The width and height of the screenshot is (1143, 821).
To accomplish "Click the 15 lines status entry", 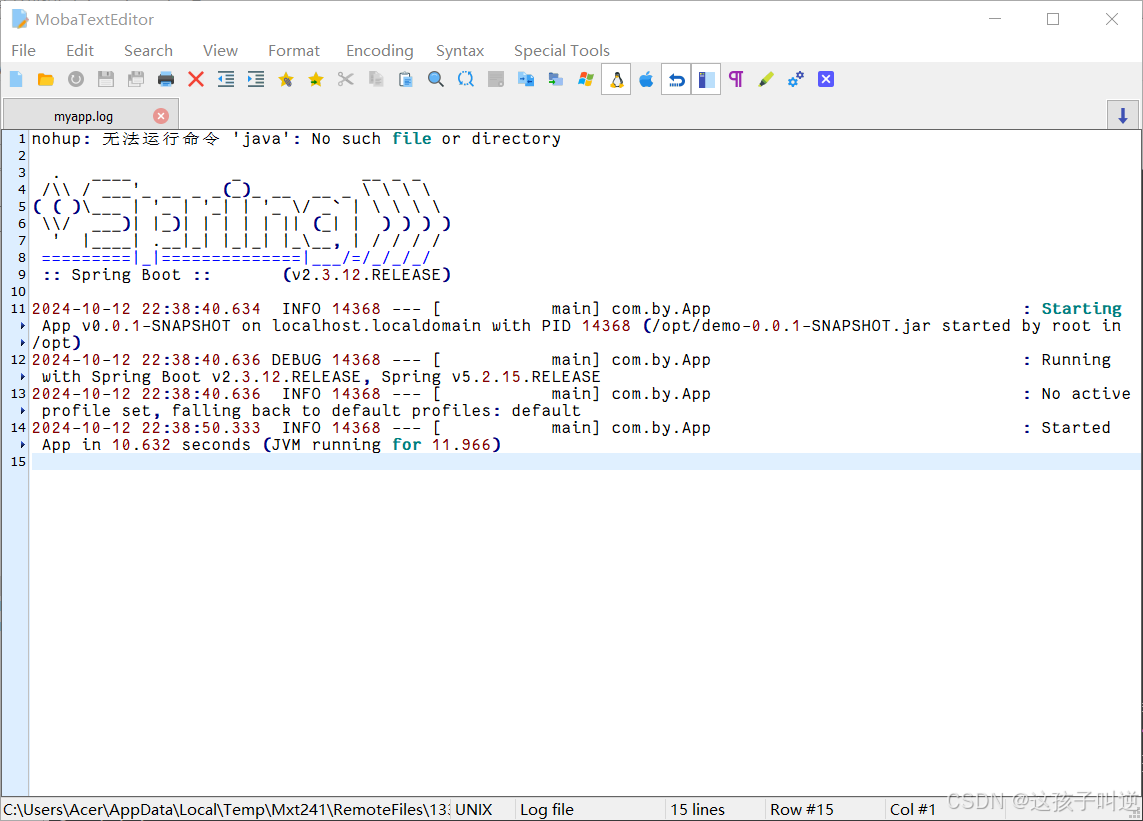I will coord(698,809).
